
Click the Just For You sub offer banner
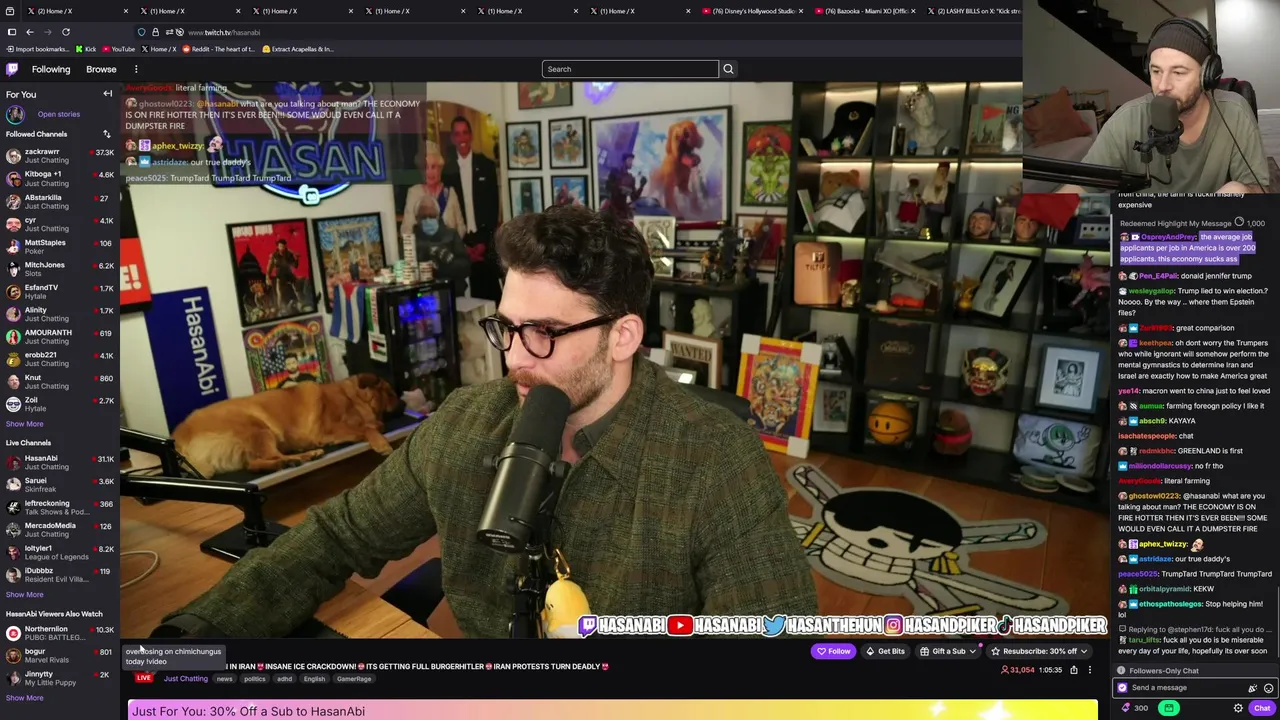click(x=613, y=711)
